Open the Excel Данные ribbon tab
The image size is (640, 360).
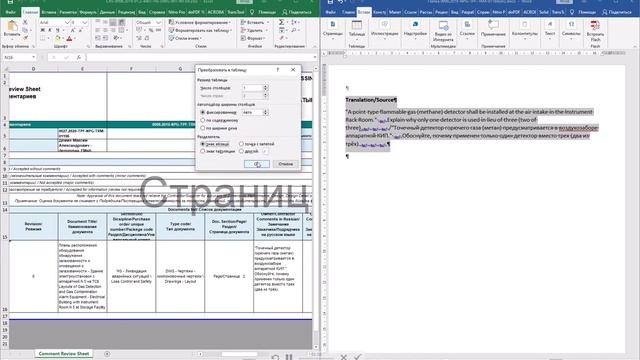click(x=107, y=12)
